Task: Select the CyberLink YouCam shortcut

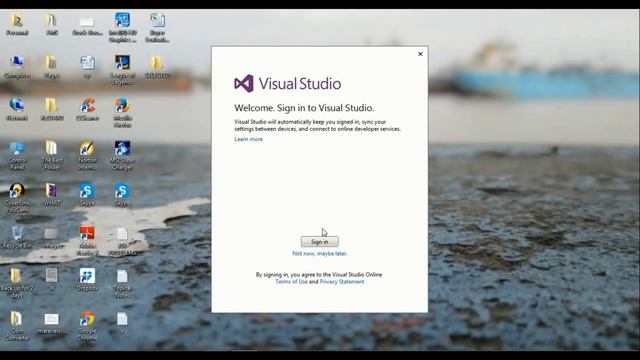Action: (17, 198)
